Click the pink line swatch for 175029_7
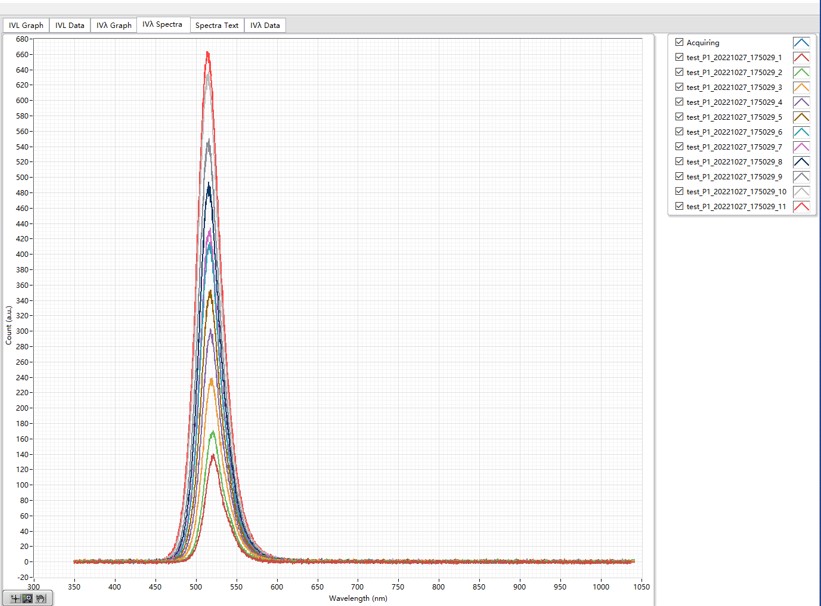 coord(801,147)
